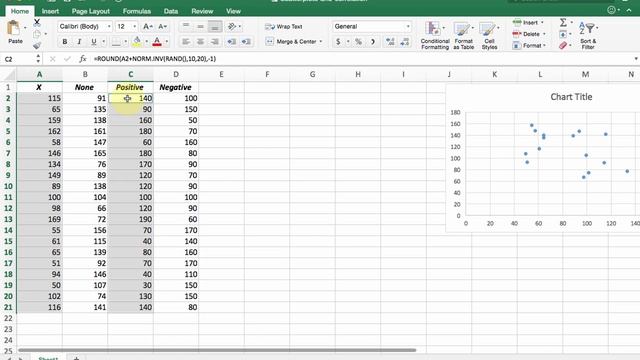This screenshot has height=360, width=640.
Task: Click into the formula bar text
Action: pos(155,59)
